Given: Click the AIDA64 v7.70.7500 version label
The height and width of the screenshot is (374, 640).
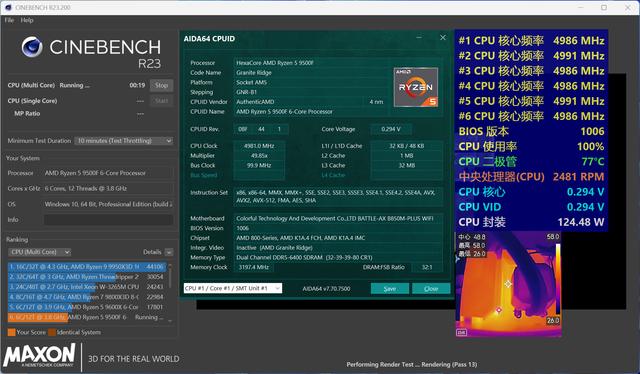Looking at the screenshot, I should [x=326, y=289].
